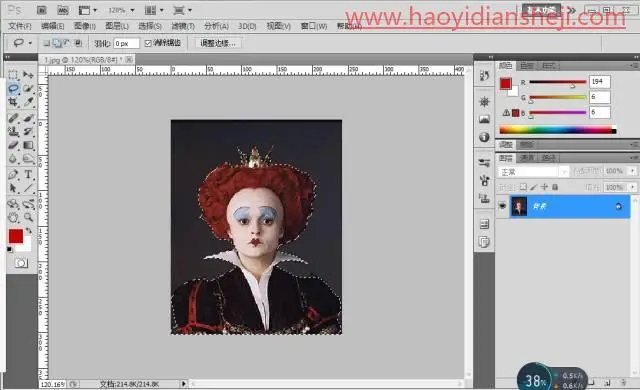Screen dimensions: 640x390
Task: Select the Clone Stamp tool
Action: tap(13, 132)
